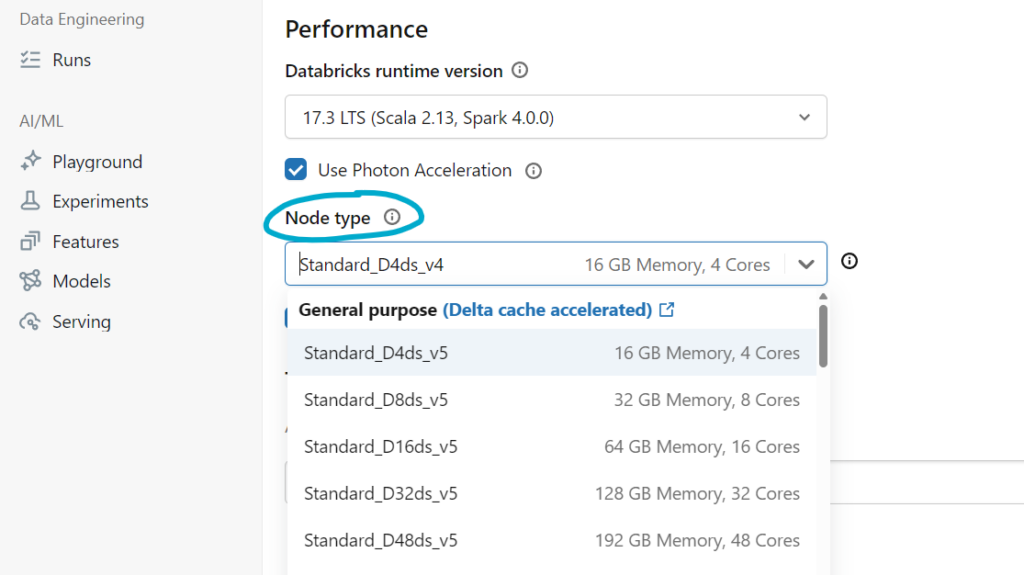This screenshot has width=1024, height=575.
Task: Select Standard_D8ds_v5 node option
Action: (x=551, y=400)
